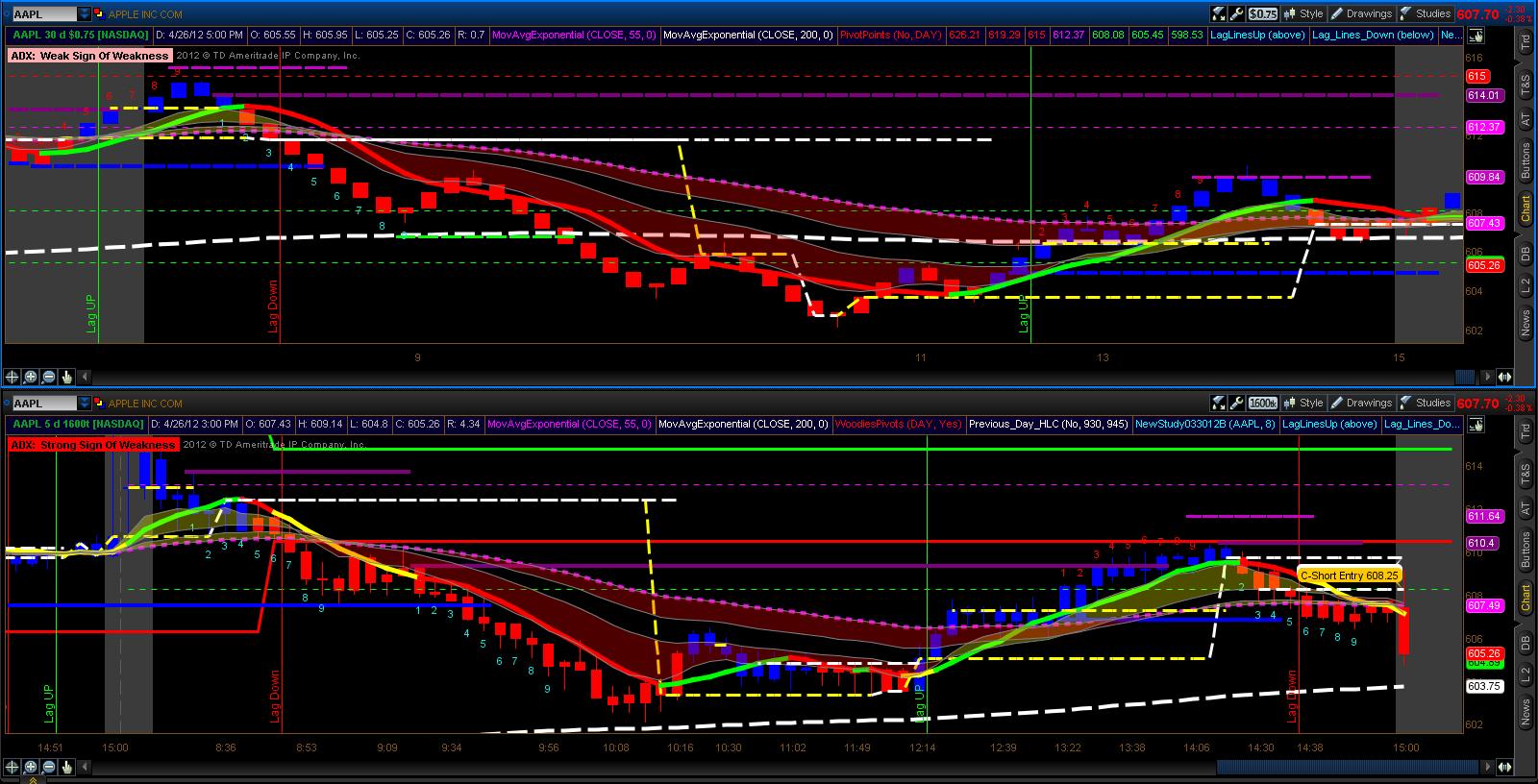This screenshot has height=784, width=1538.
Task: Click horizontal scrollbar thumb under upper chart
Action: click(x=1466, y=378)
